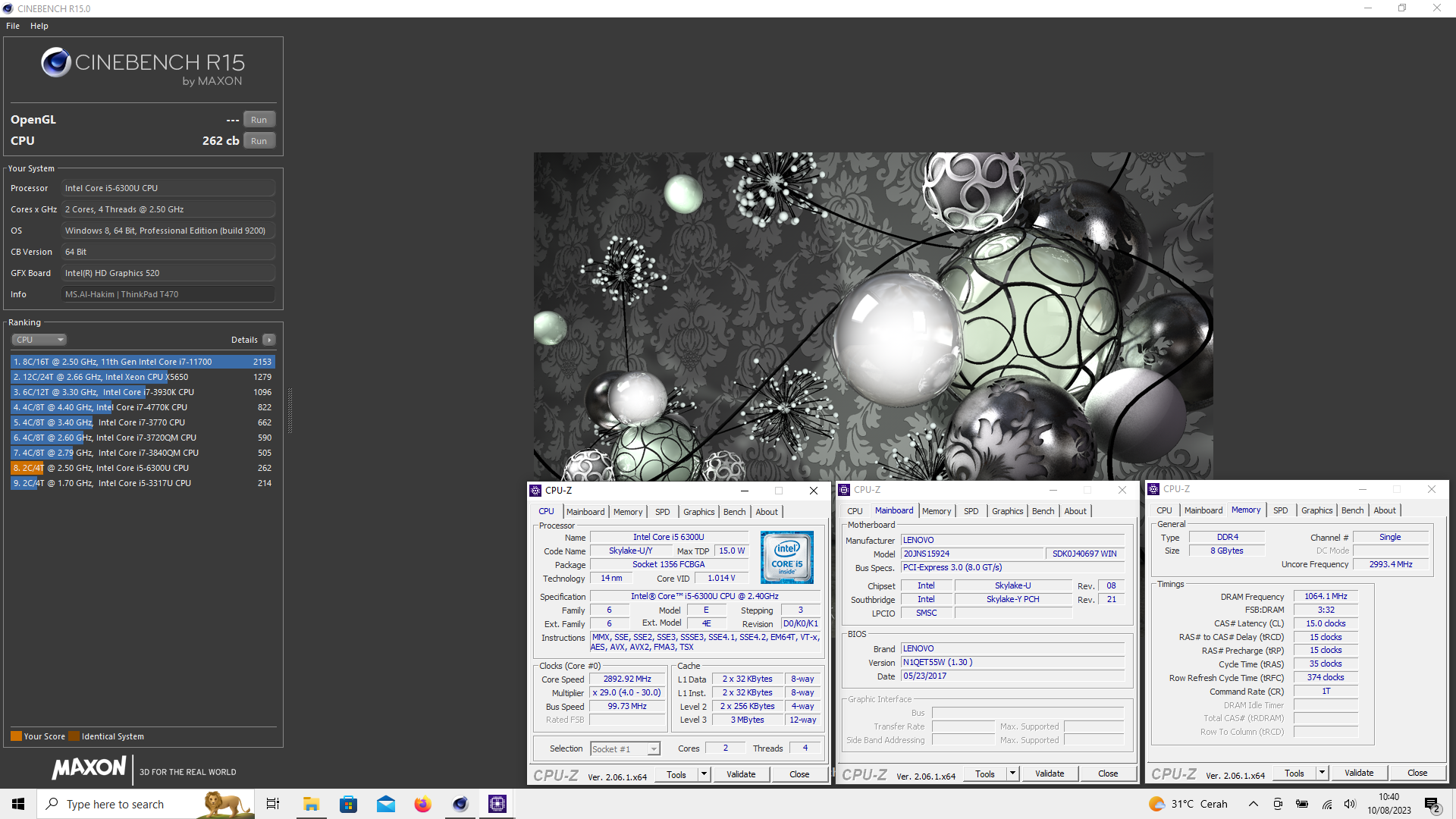Click the Cinebench logo sphere icon
The height and width of the screenshot is (819, 1456).
56,62
